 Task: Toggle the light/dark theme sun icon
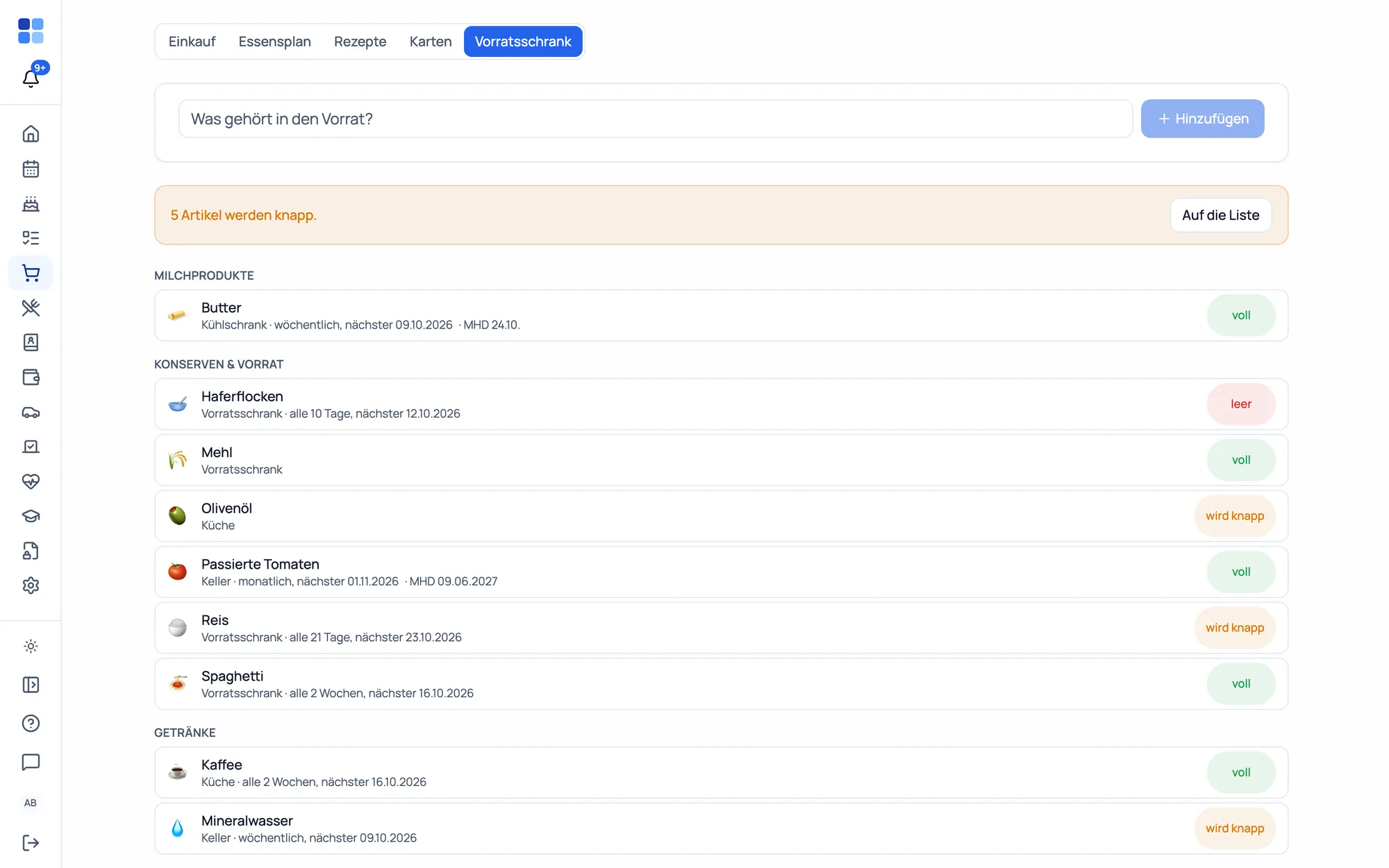(31, 646)
